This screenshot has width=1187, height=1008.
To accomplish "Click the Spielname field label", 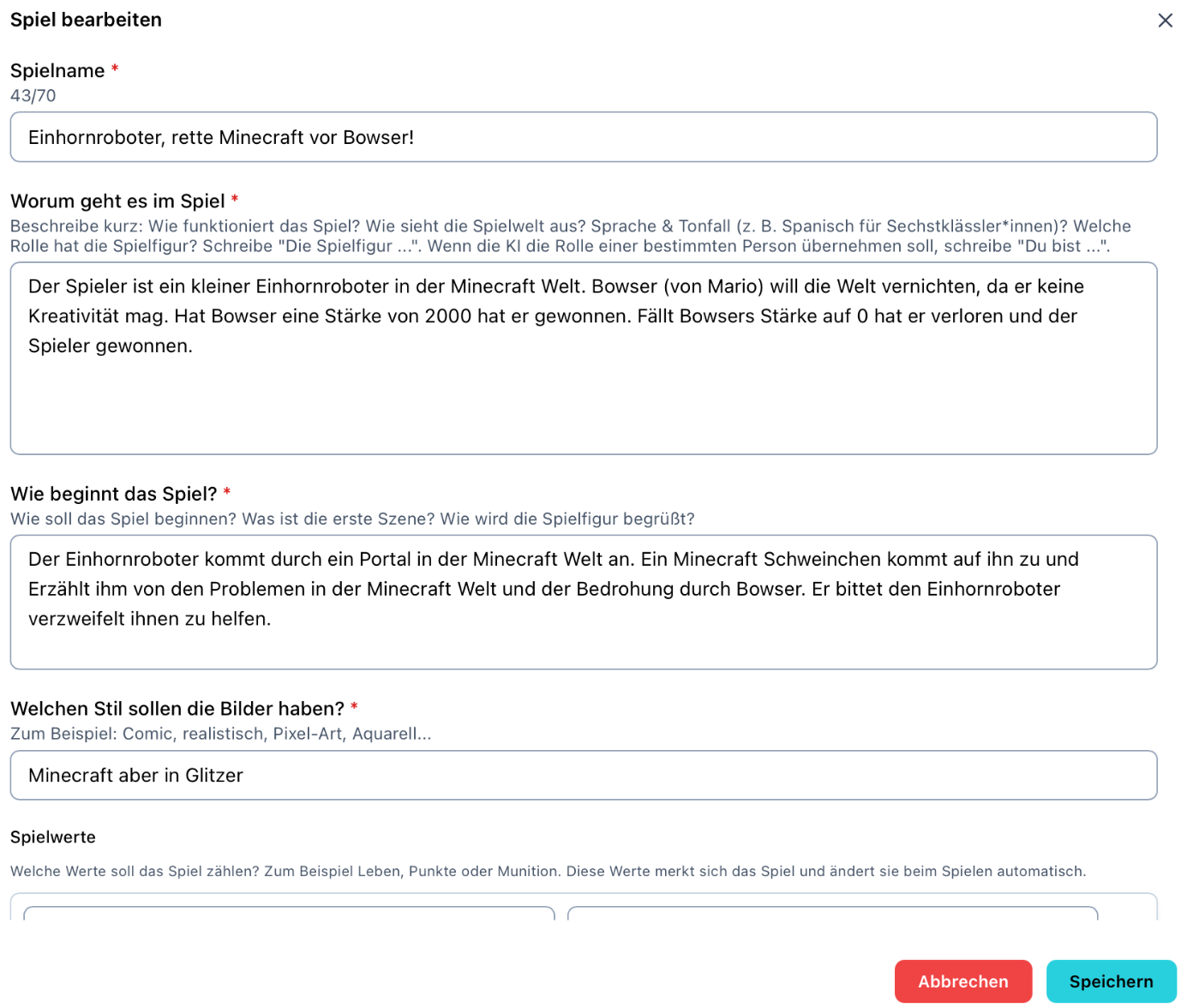I will coord(57,71).
